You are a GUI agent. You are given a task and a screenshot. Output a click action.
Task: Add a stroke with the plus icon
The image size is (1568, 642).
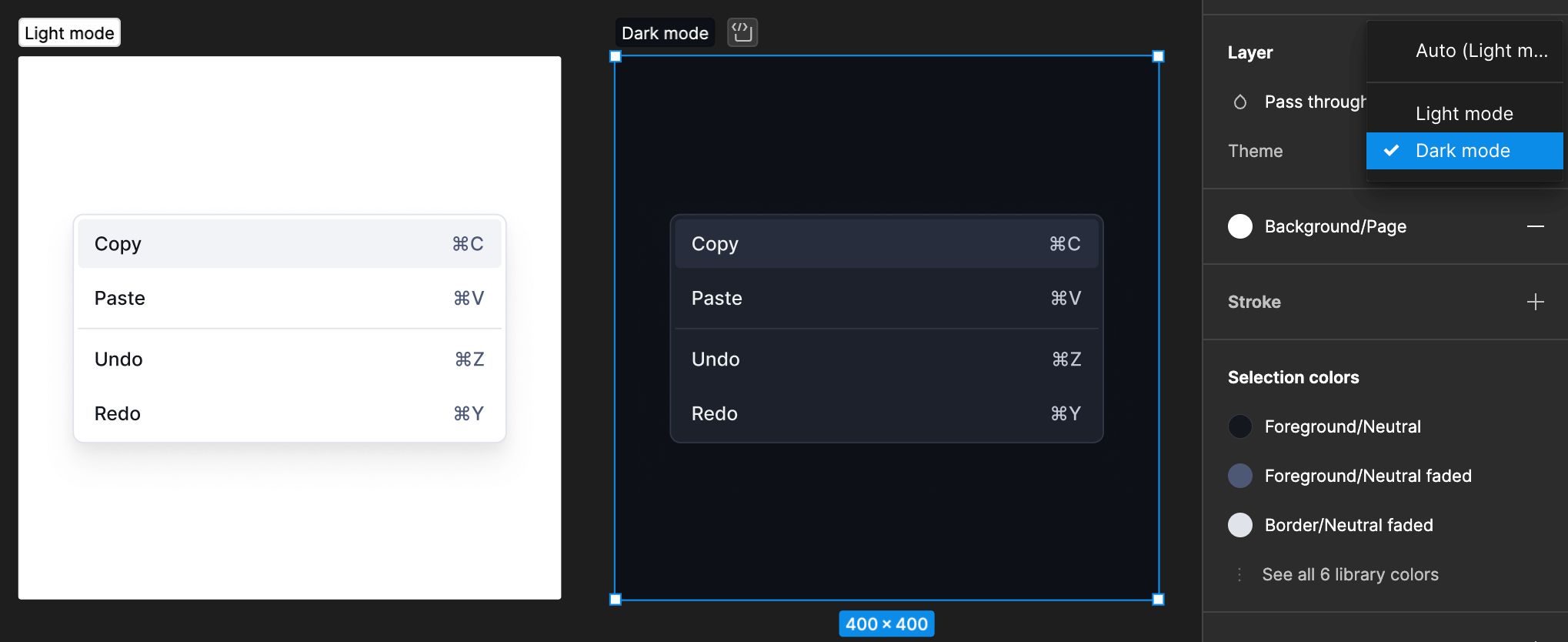point(1535,302)
